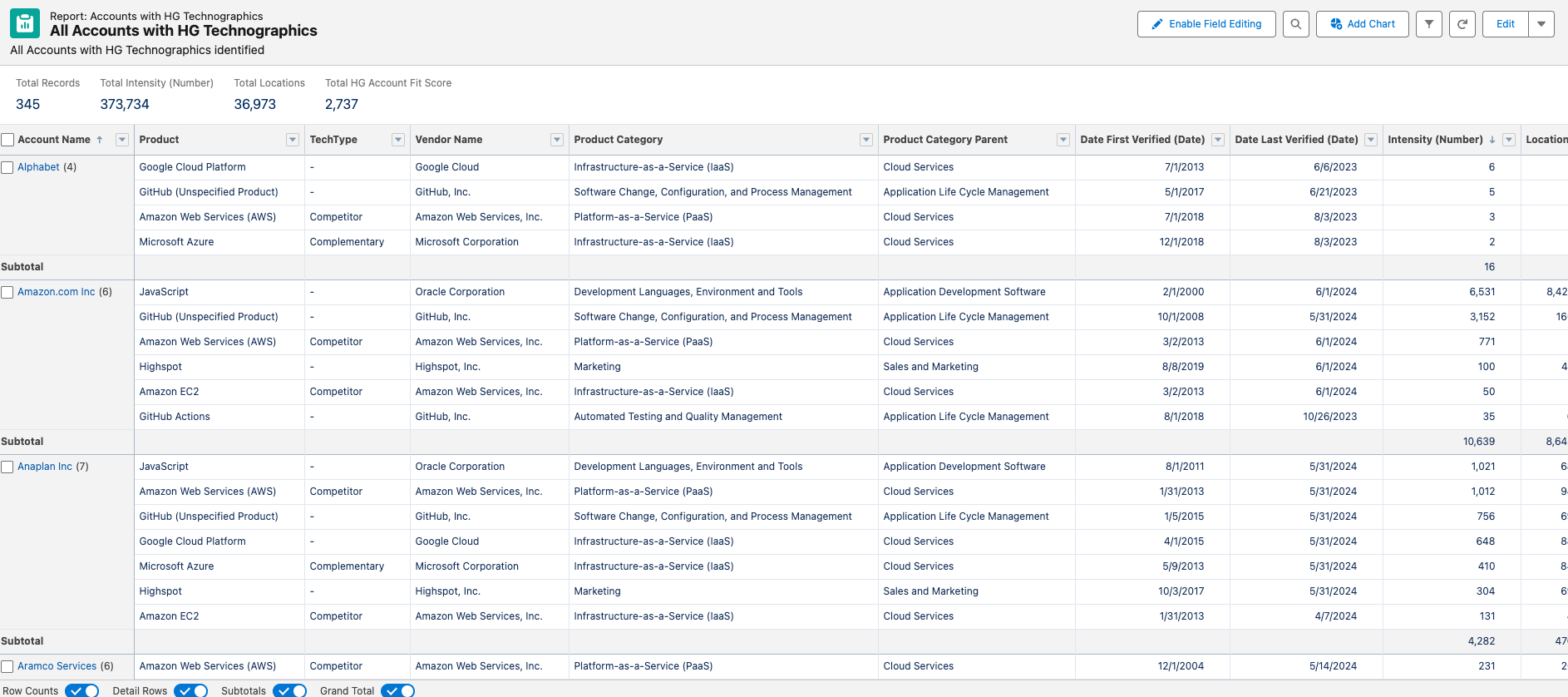Image resolution: width=1568 pixels, height=697 pixels.
Task: Sort by Account Name arrow icon
Action: coord(100,140)
